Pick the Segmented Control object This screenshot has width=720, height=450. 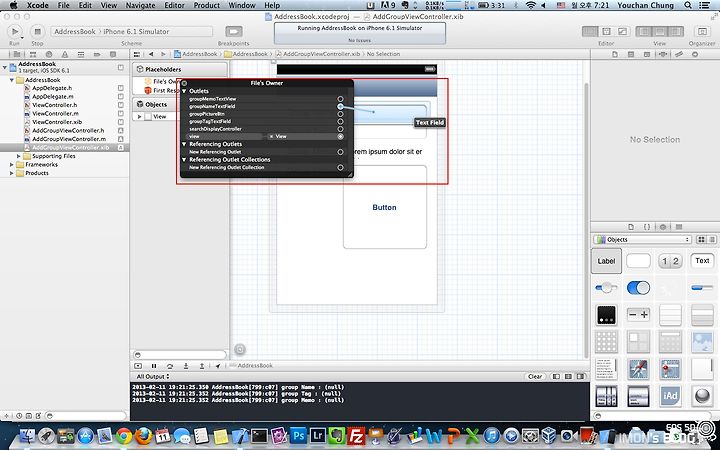[670, 261]
